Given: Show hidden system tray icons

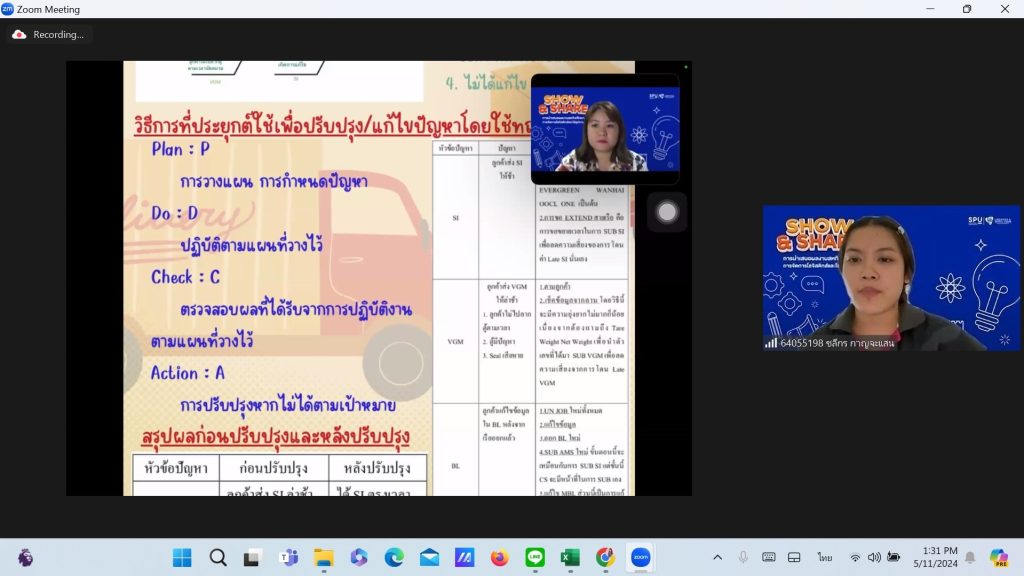Looking at the screenshot, I should click(717, 558).
